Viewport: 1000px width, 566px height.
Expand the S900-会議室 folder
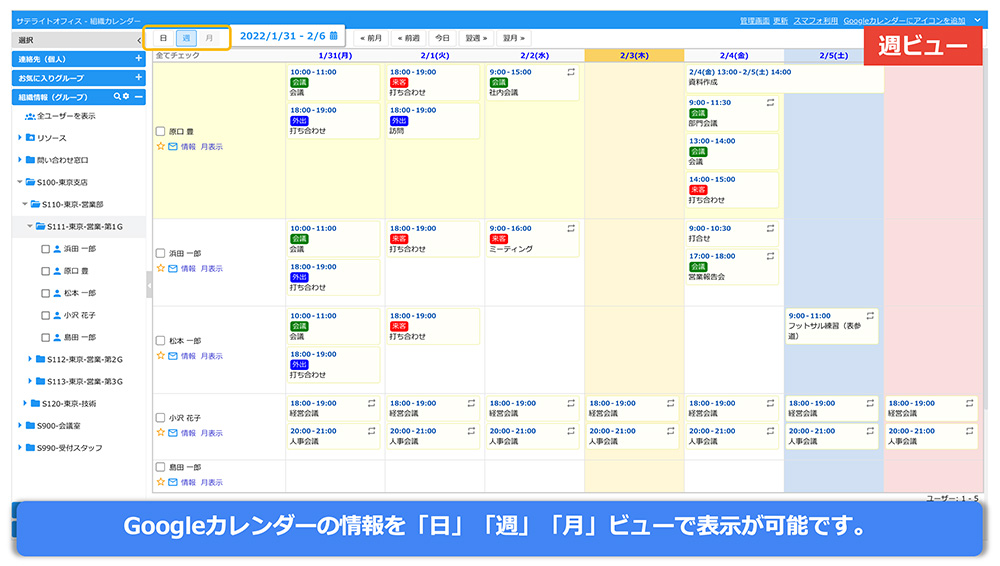pos(19,426)
